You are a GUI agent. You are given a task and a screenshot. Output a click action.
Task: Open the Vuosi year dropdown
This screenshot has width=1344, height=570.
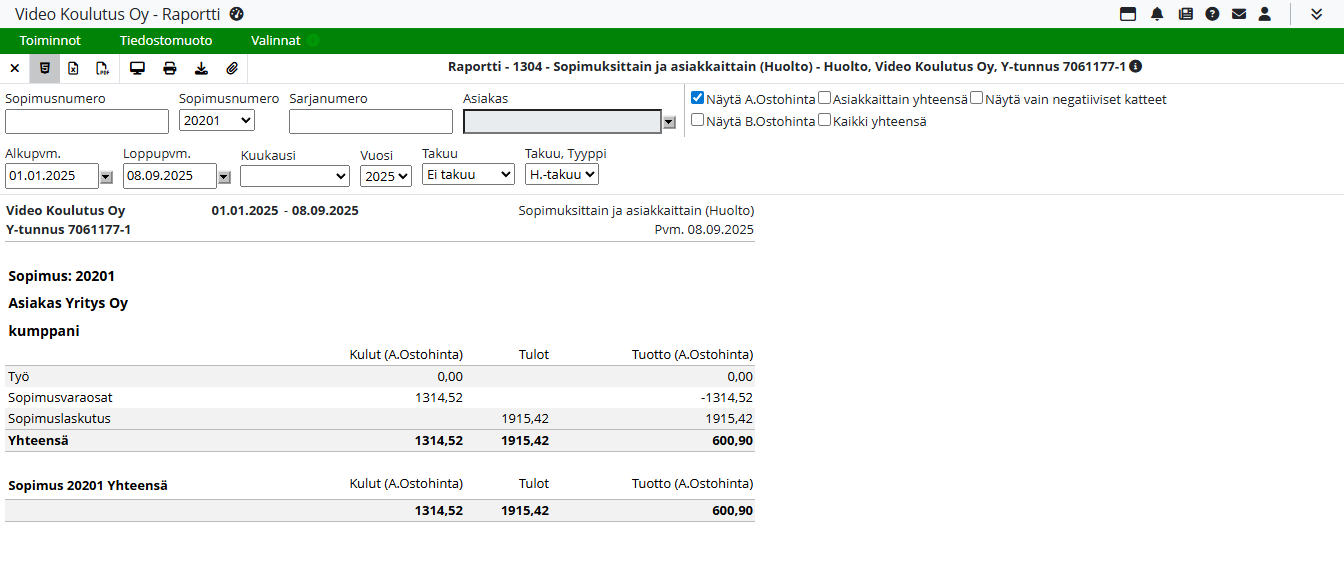tap(386, 176)
